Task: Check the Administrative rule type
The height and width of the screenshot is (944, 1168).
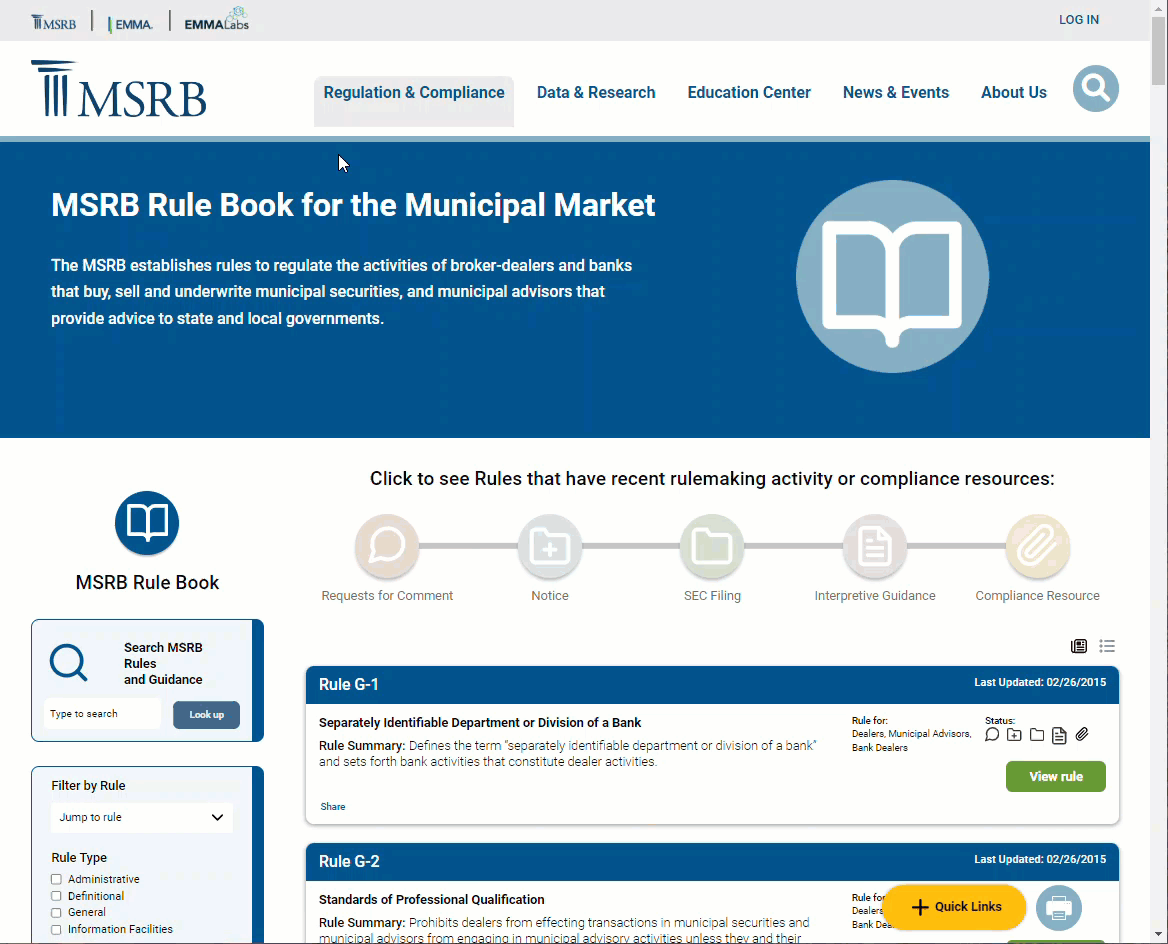Action: tap(56, 879)
